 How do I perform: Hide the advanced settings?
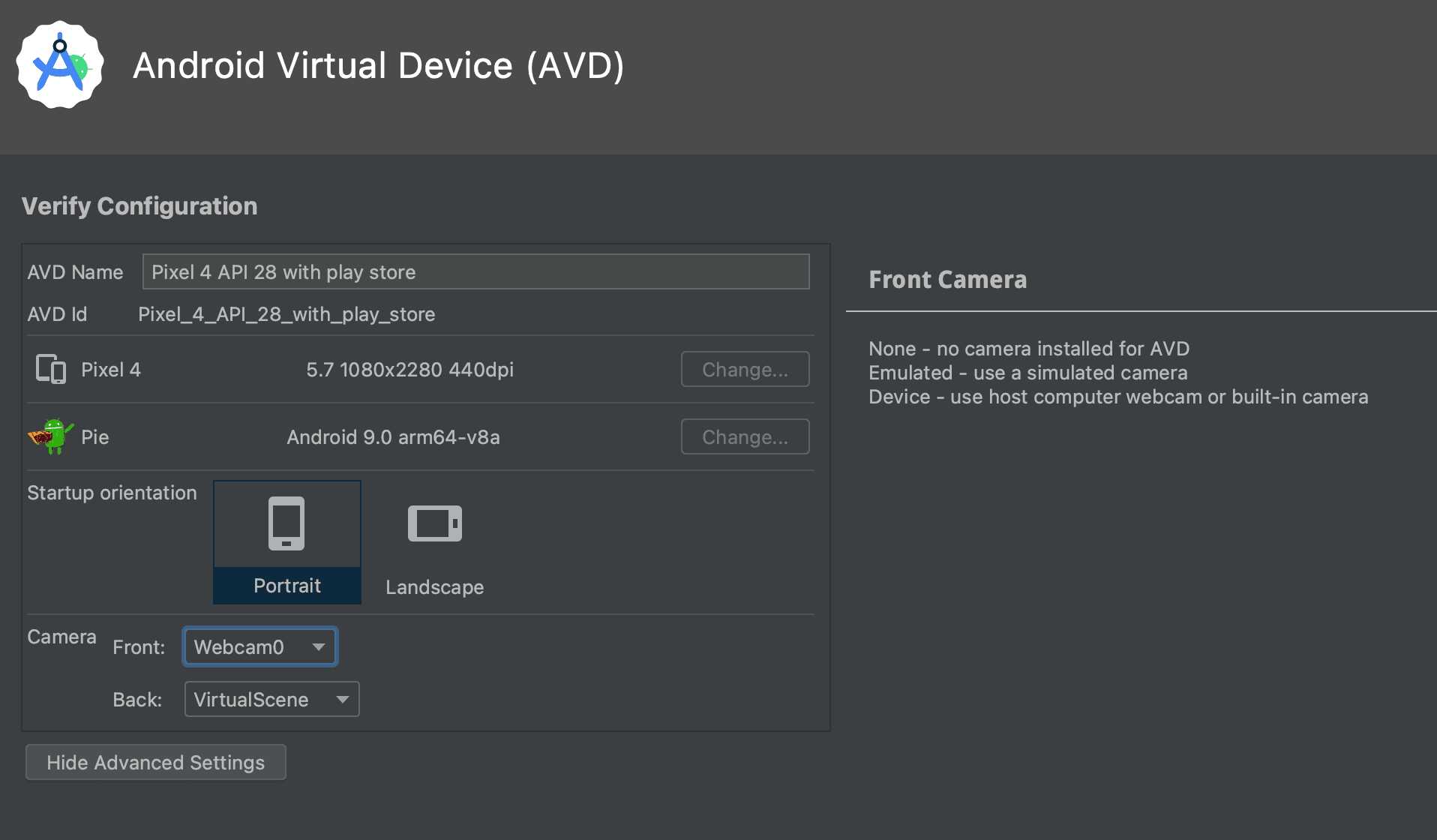point(155,762)
